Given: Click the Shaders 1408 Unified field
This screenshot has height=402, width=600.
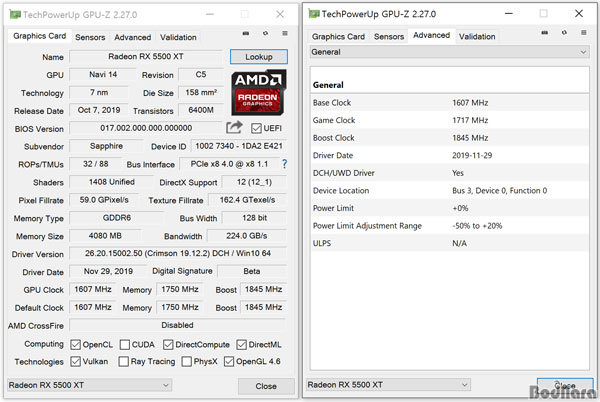Looking at the screenshot, I should [112, 182].
